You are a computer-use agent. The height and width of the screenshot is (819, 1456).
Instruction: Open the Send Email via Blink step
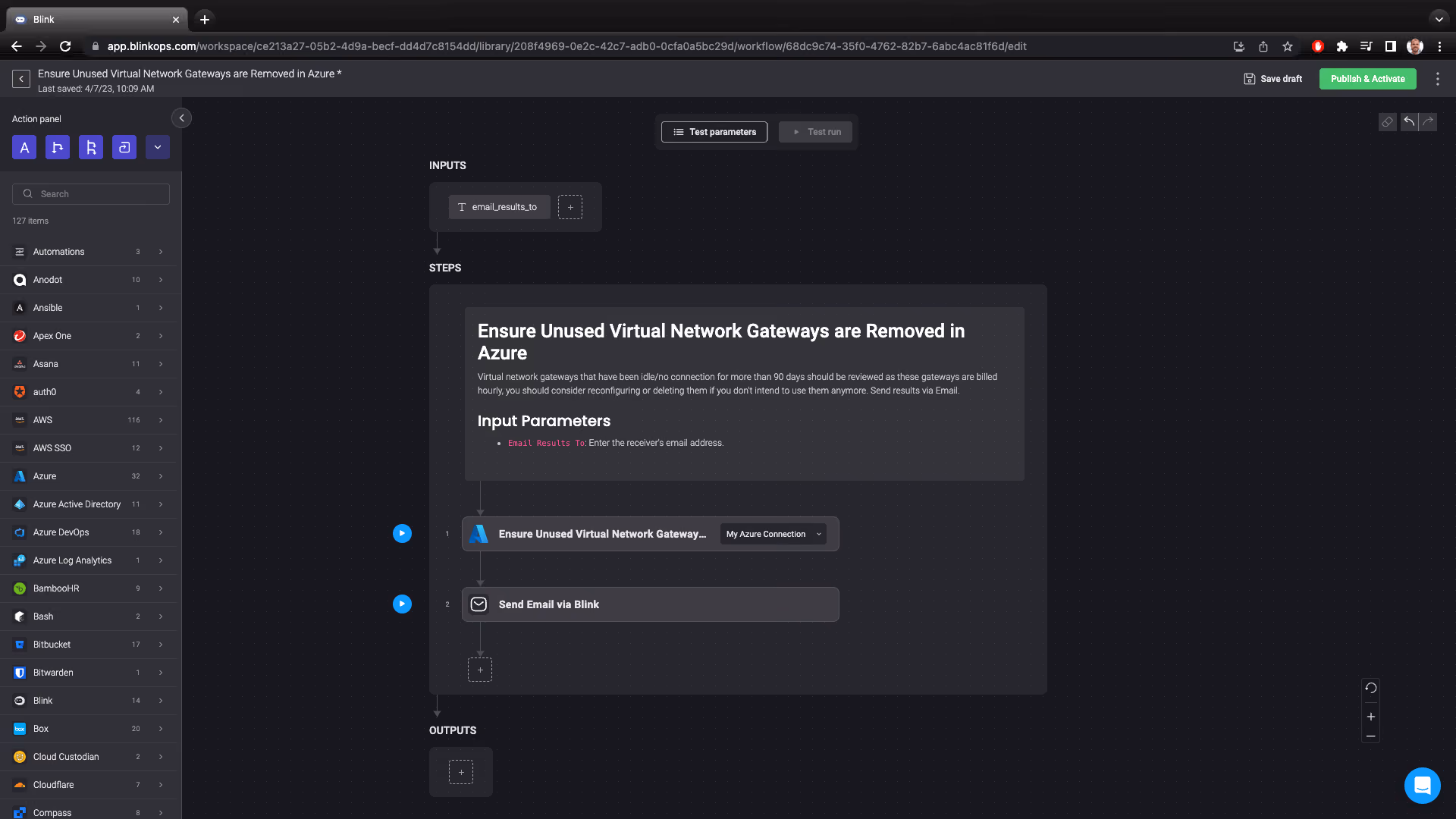650,604
